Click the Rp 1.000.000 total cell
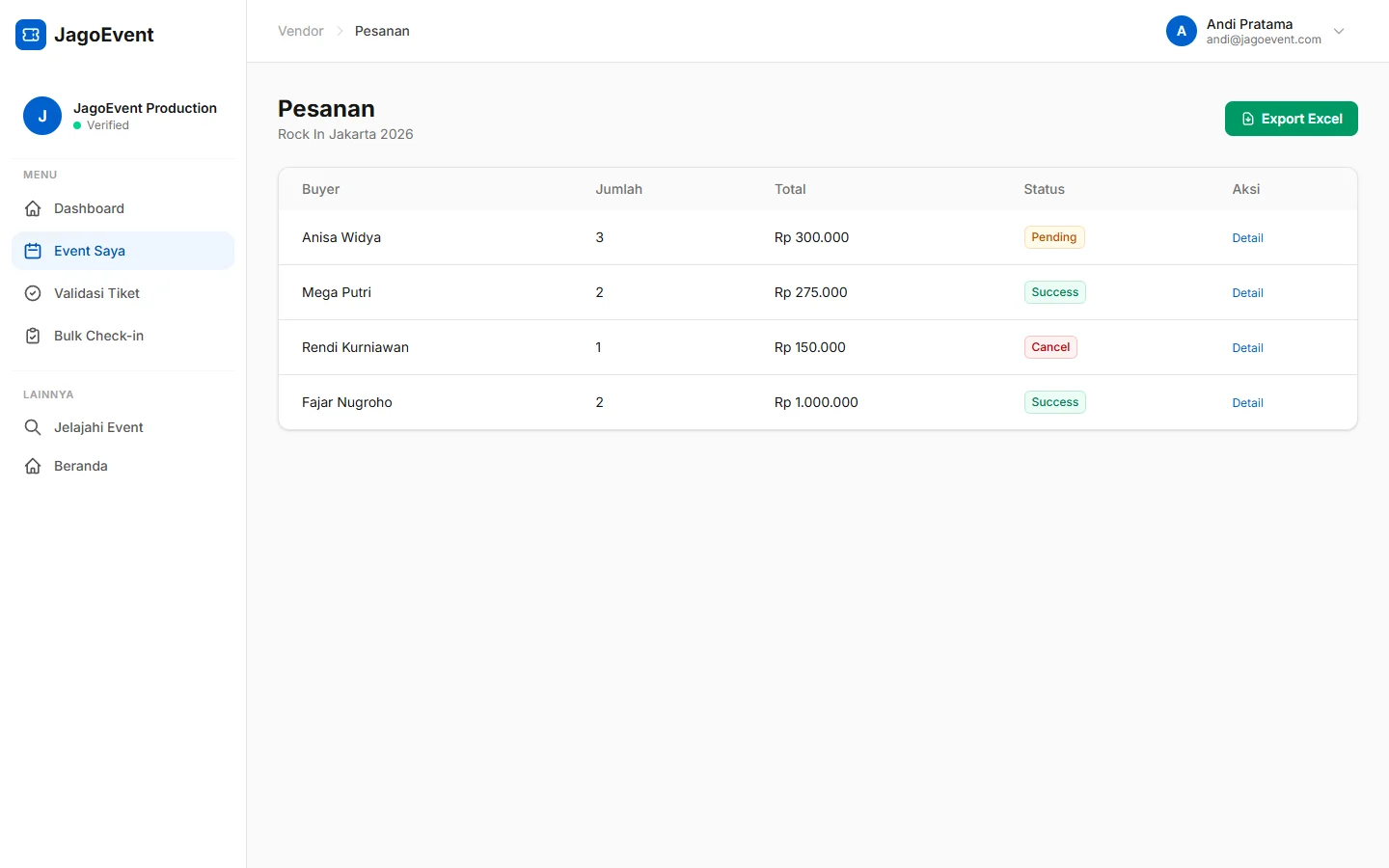 (x=816, y=402)
